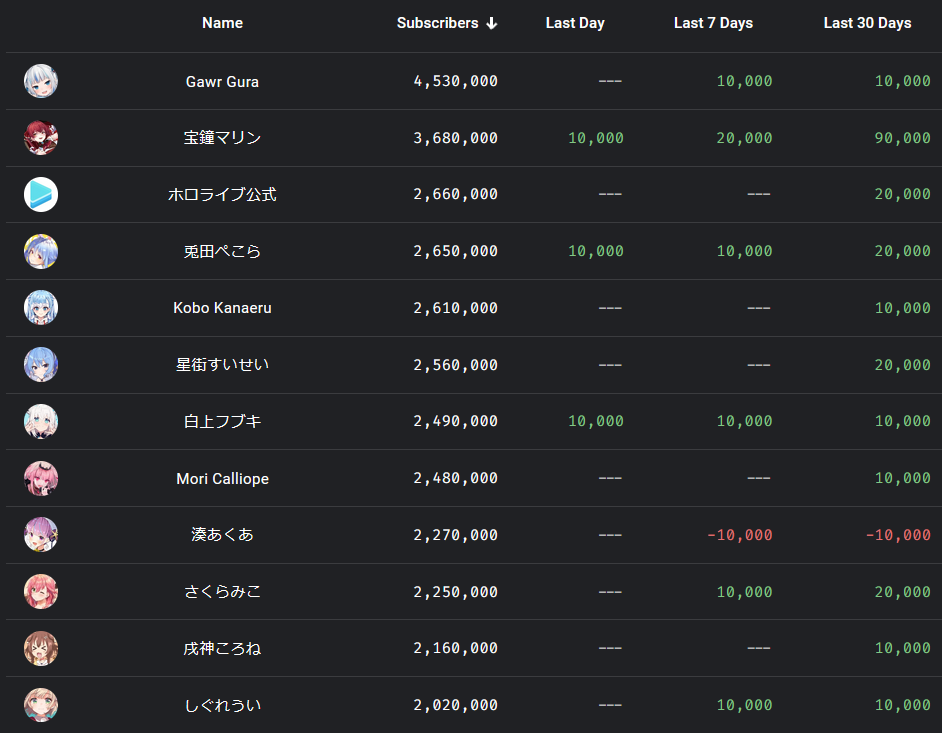Viewport: 942px width, 733px height.
Task: Open さくらみこ's avatar icon
Action: pos(41,592)
